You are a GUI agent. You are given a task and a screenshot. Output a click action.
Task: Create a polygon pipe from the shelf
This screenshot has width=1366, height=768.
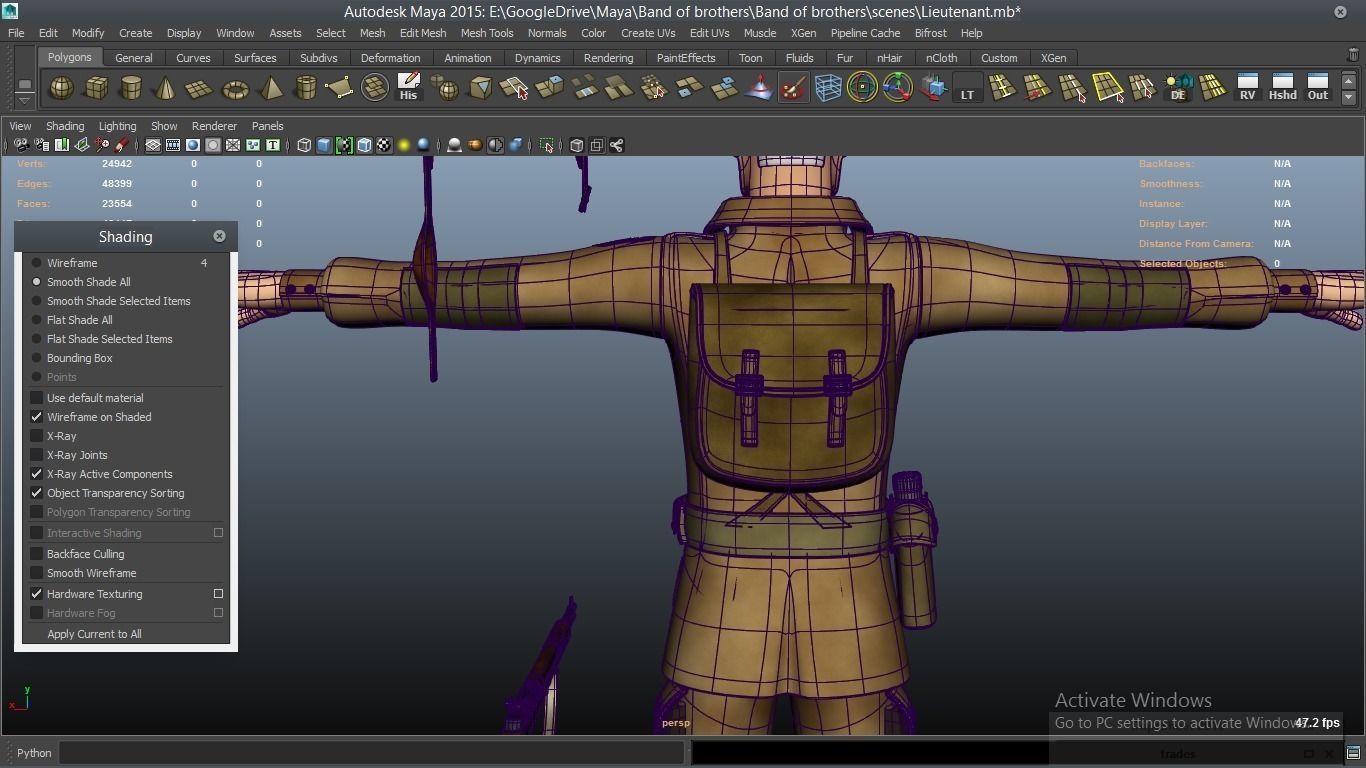(x=305, y=88)
